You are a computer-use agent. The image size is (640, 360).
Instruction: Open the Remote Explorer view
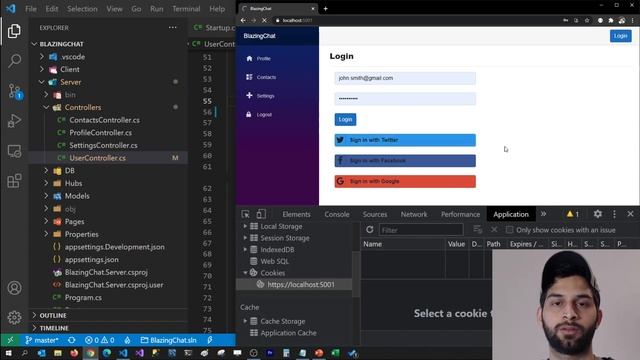click(14, 151)
